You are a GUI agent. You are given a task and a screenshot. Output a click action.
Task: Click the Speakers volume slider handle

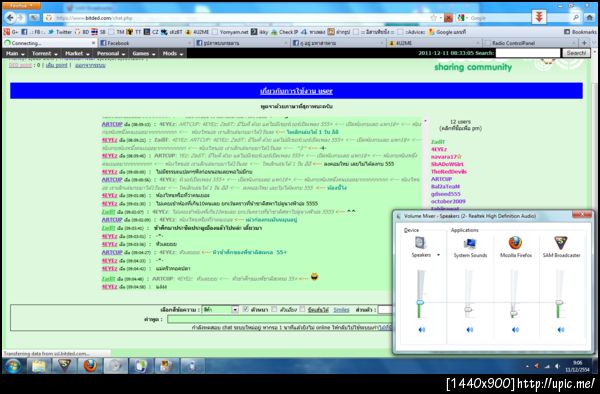click(420, 302)
